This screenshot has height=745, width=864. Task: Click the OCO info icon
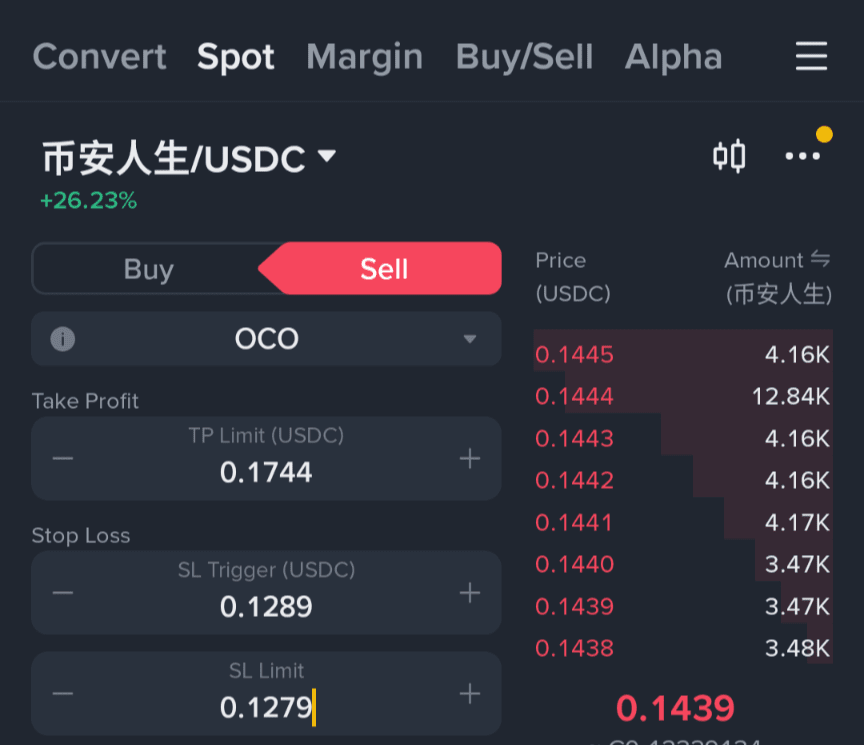click(63, 339)
